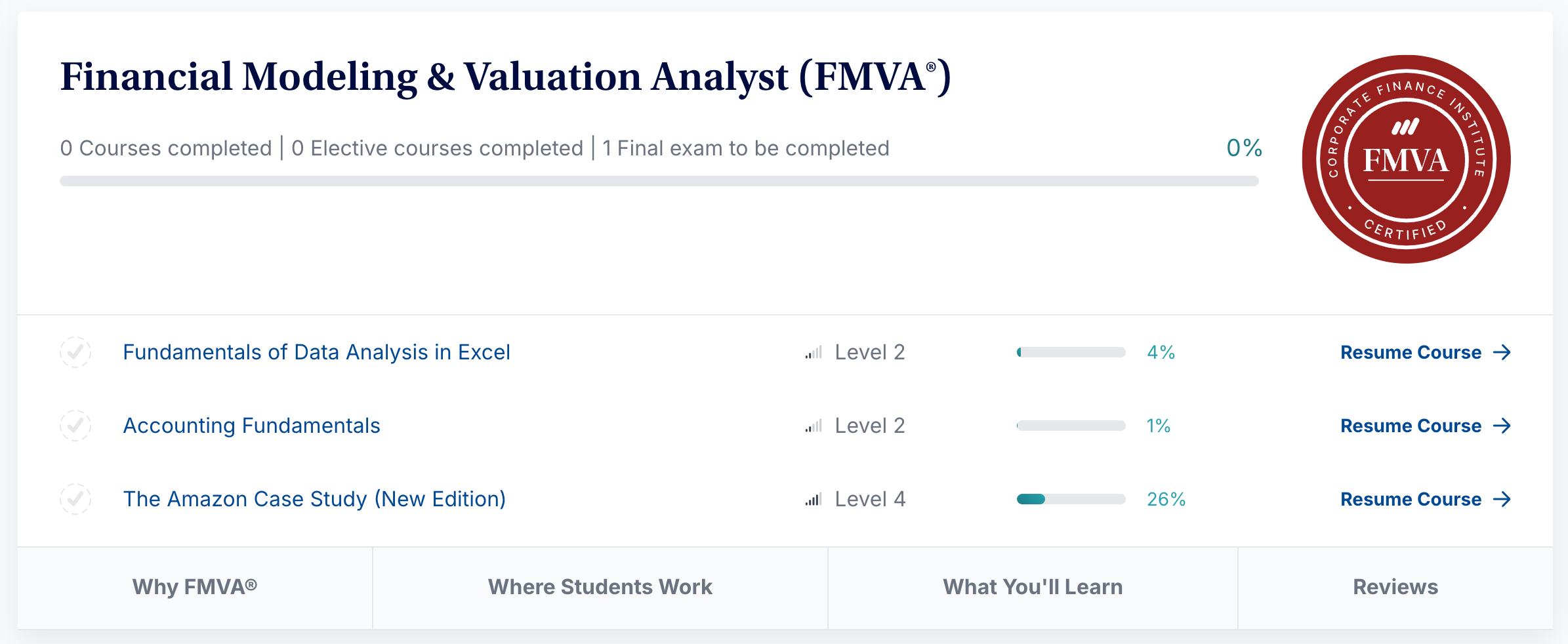Screen dimensions: 1568x644
Task: Open the Why FMVA® tab
Action: pyautogui.click(x=195, y=587)
